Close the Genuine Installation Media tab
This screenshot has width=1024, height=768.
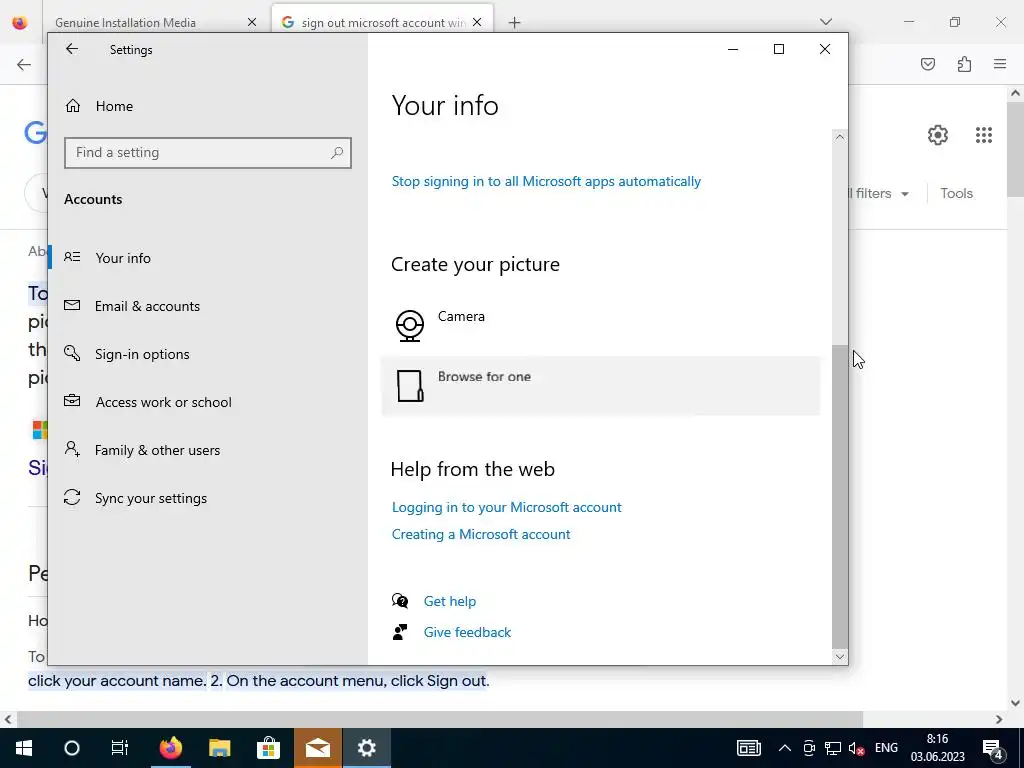[x=252, y=22]
